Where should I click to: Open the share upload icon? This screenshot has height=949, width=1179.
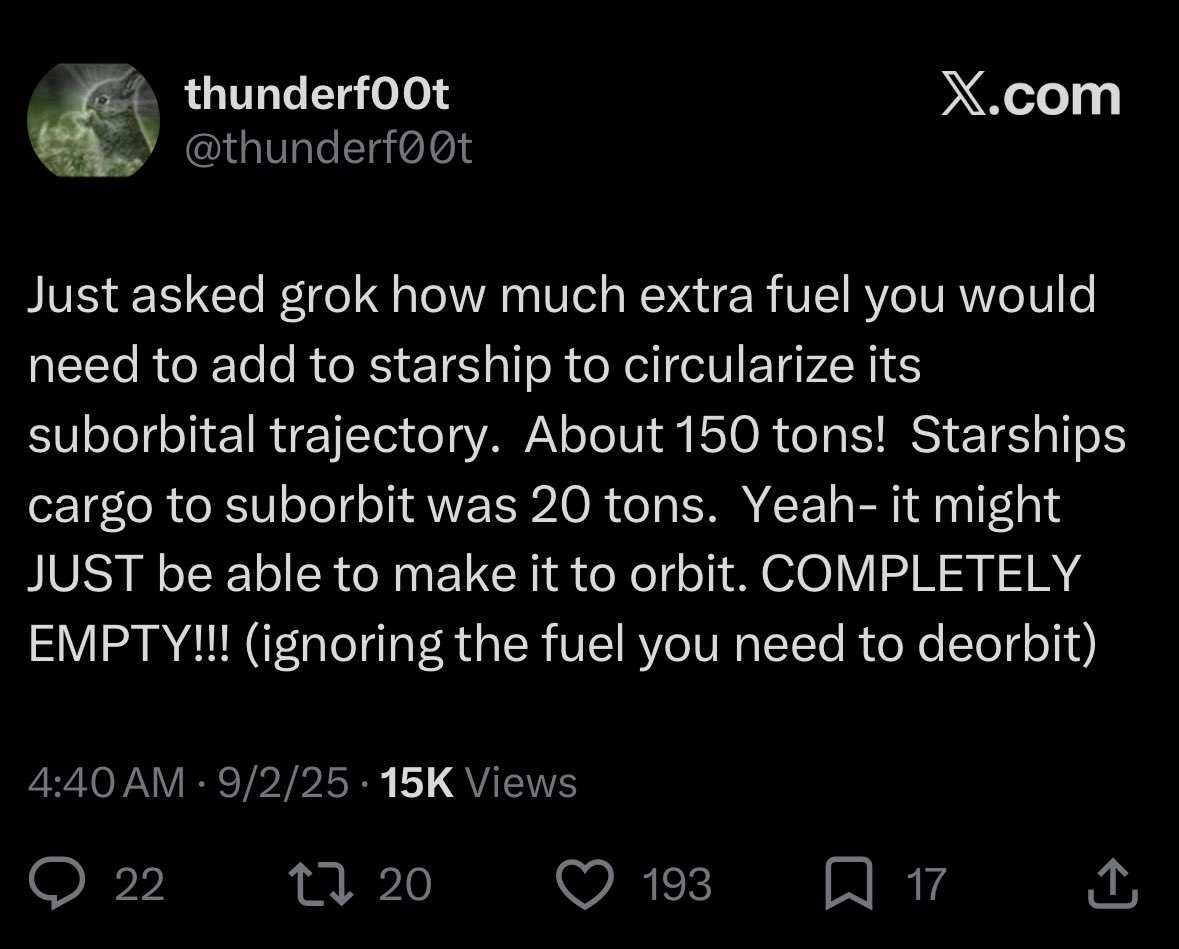1113,884
